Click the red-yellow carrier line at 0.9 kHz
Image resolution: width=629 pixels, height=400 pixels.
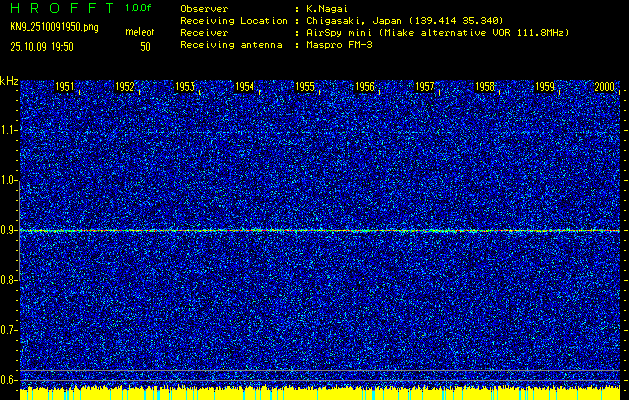pos(320,230)
